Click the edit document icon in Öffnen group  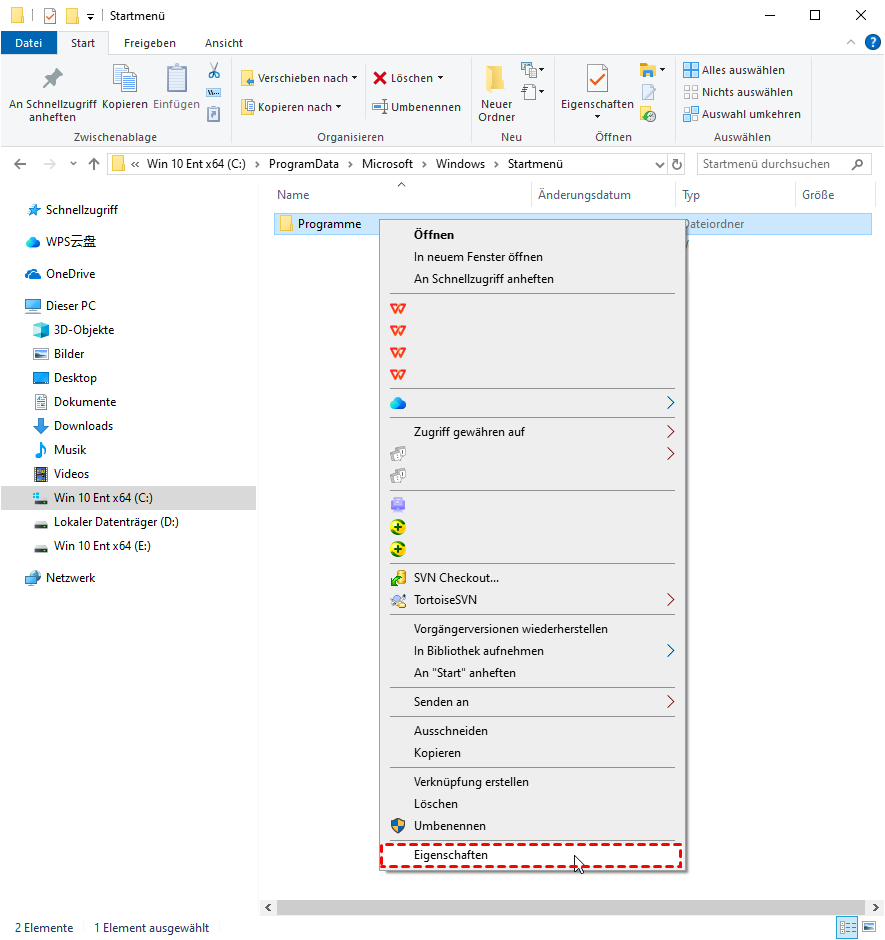click(x=648, y=92)
